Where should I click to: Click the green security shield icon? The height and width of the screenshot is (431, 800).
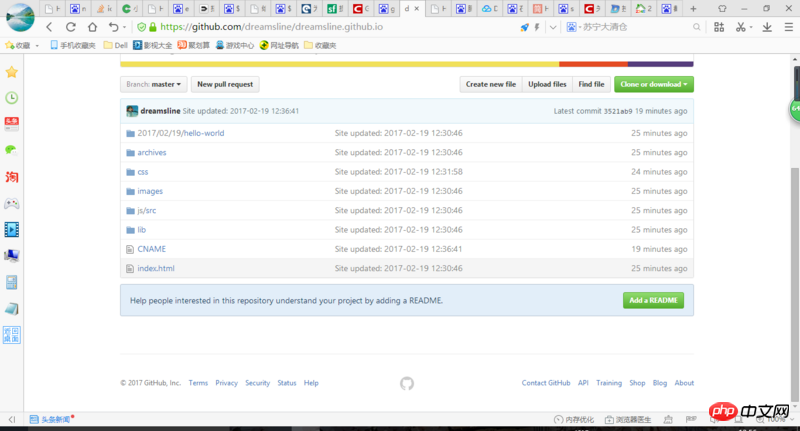point(141,27)
